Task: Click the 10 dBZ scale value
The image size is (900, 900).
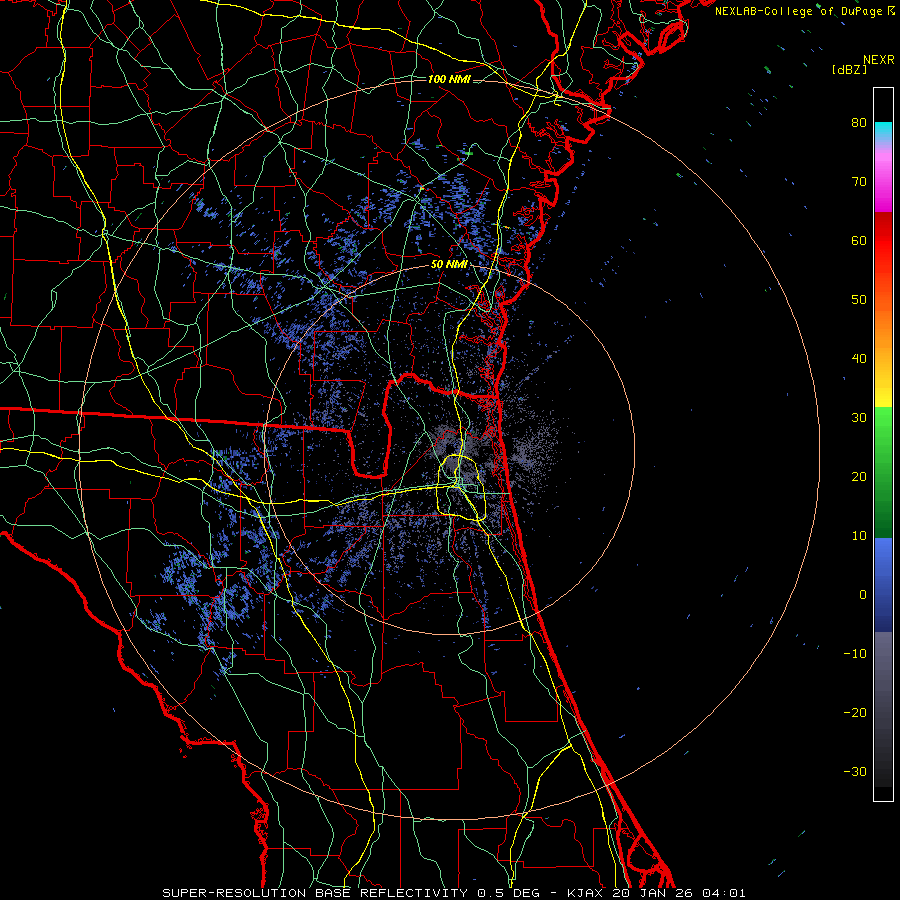Action: coord(859,536)
